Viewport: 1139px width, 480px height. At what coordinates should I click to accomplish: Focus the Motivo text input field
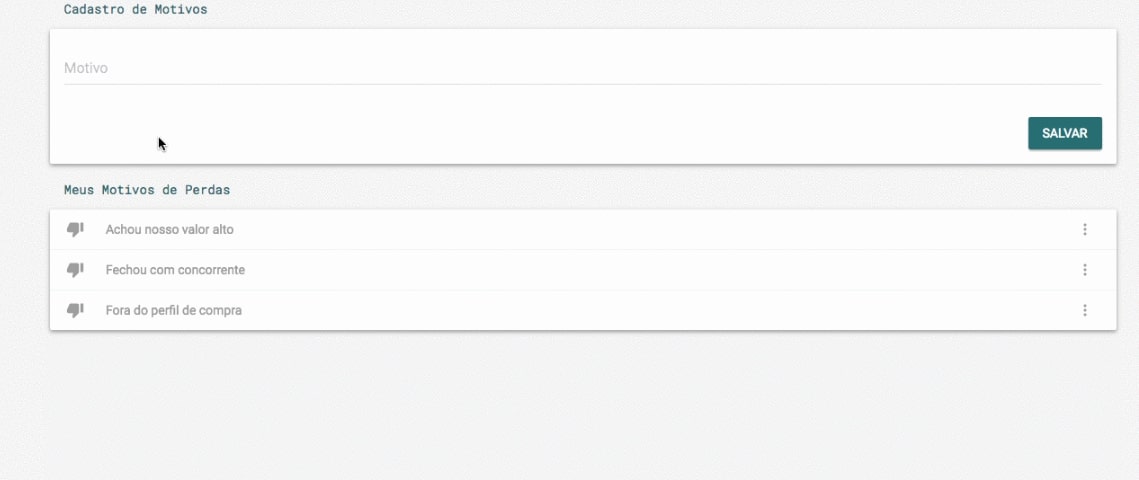[x=583, y=68]
